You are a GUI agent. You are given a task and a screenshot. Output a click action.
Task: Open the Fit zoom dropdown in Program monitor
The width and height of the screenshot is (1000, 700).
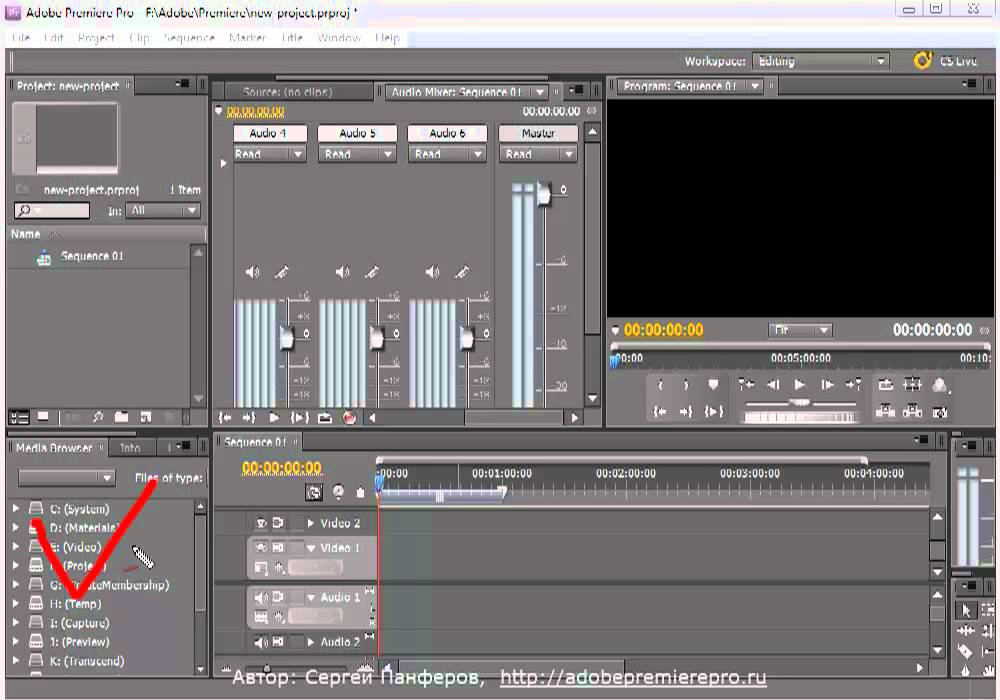click(x=800, y=330)
